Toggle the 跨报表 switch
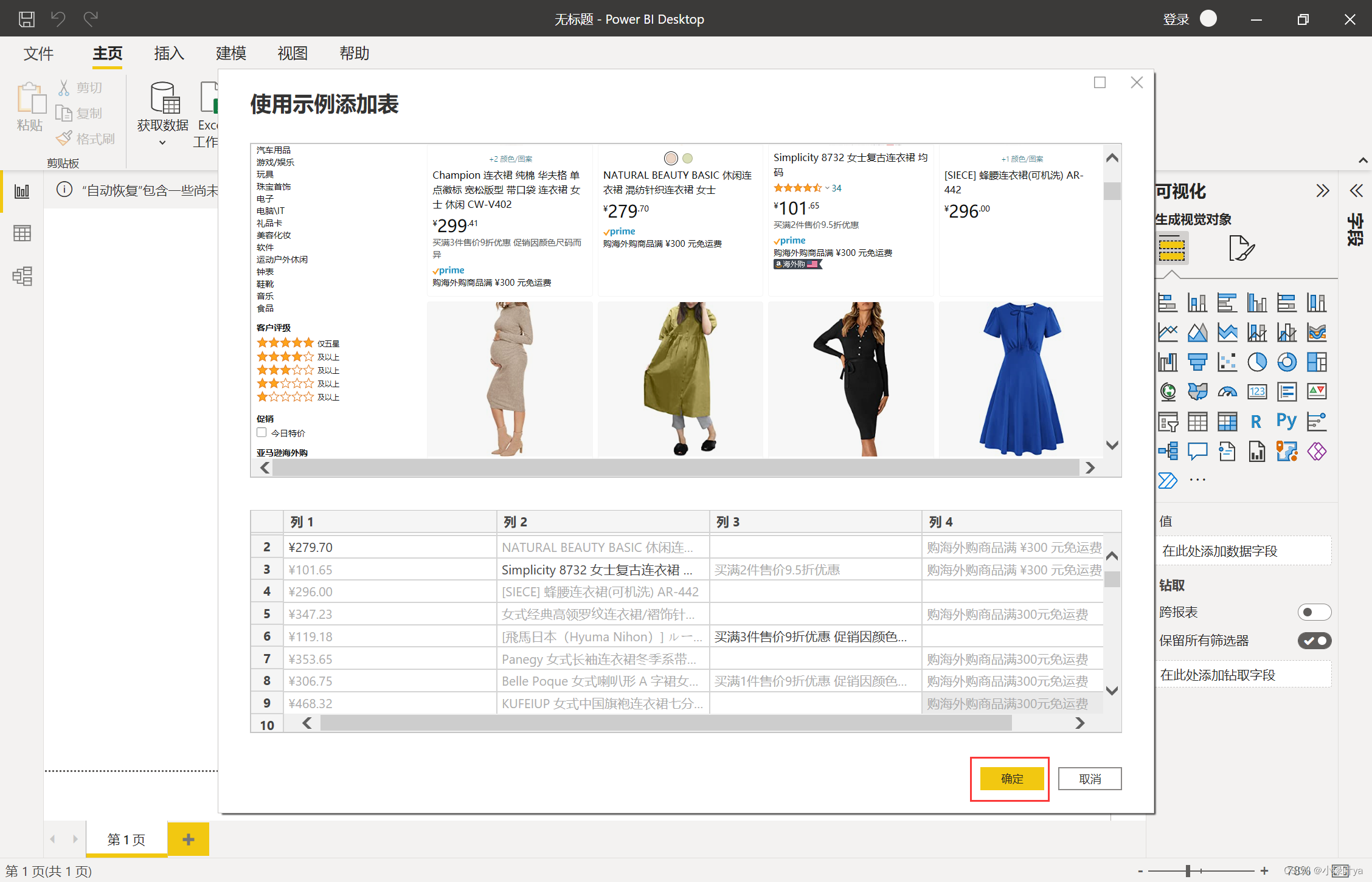The width and height of the screenshot is (1372, 882). [1314, 612]
